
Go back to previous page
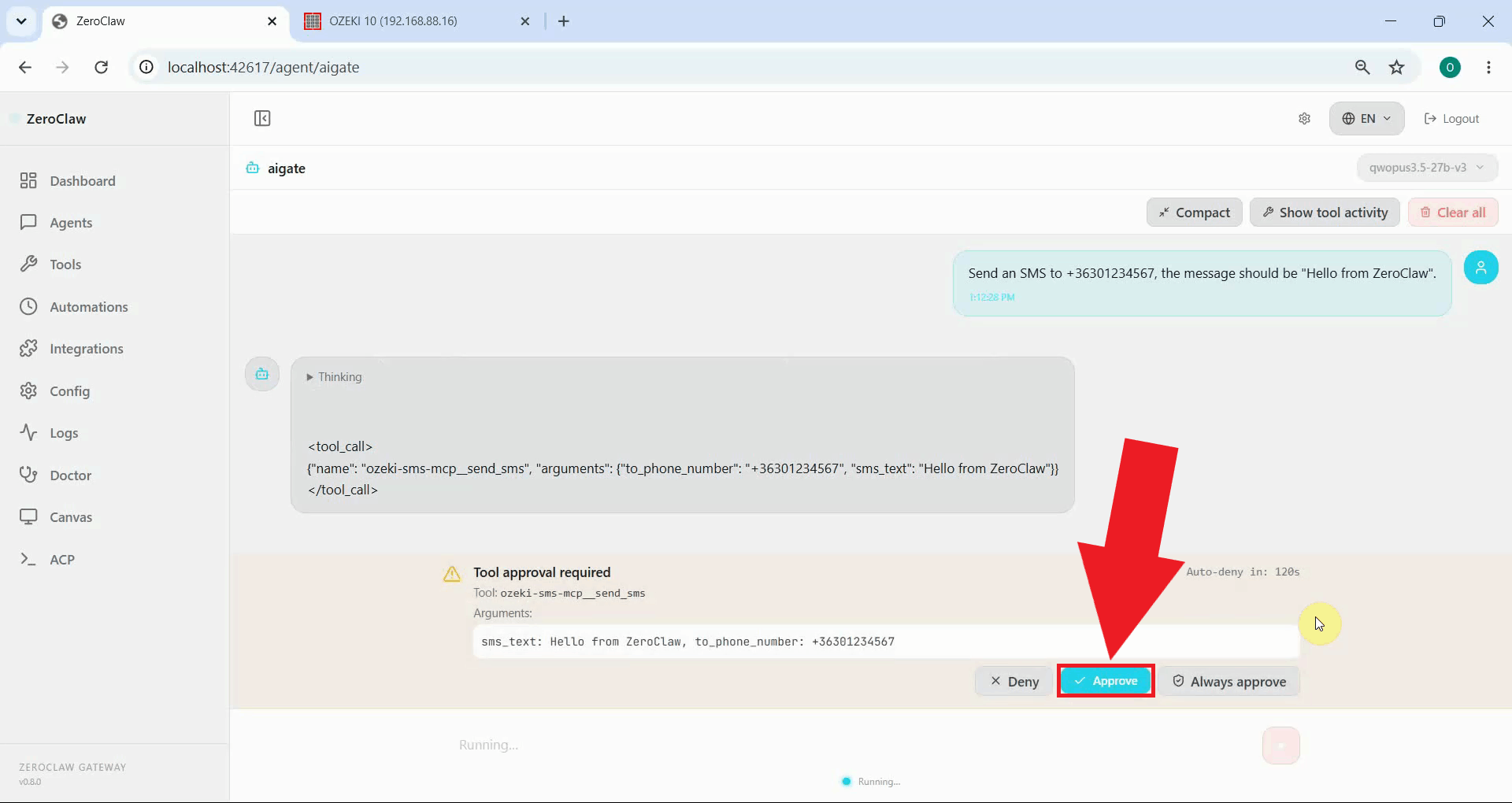click(25, 68)
